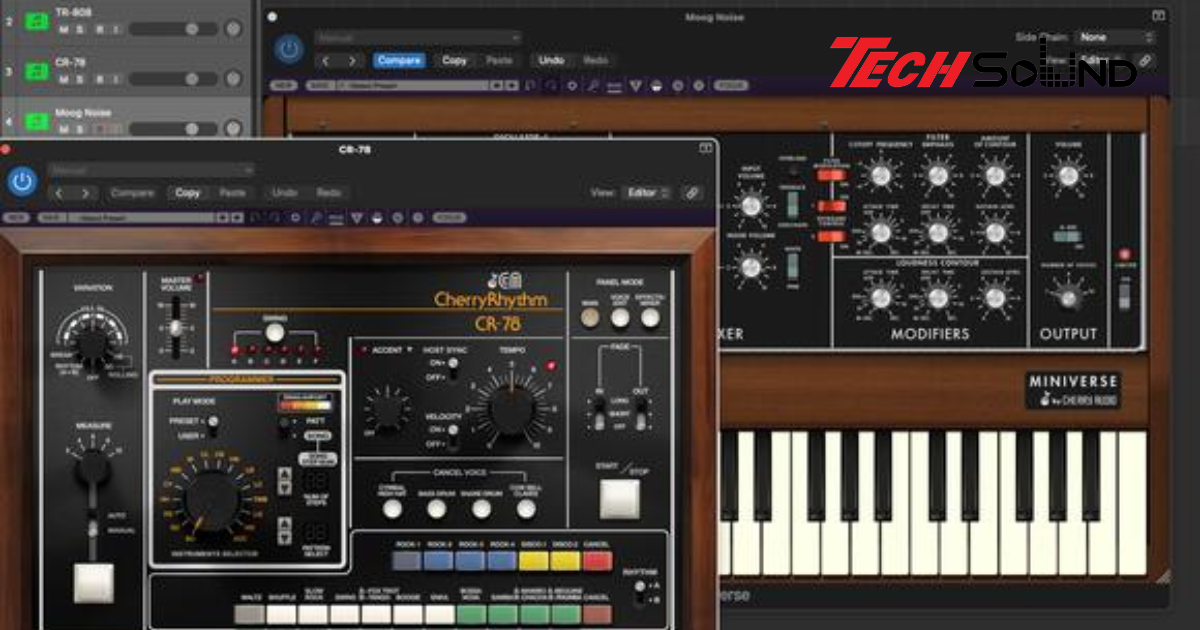Click the Moog Noise track volume slider
The image size is (1200, 630).
(x=173, y=129)
